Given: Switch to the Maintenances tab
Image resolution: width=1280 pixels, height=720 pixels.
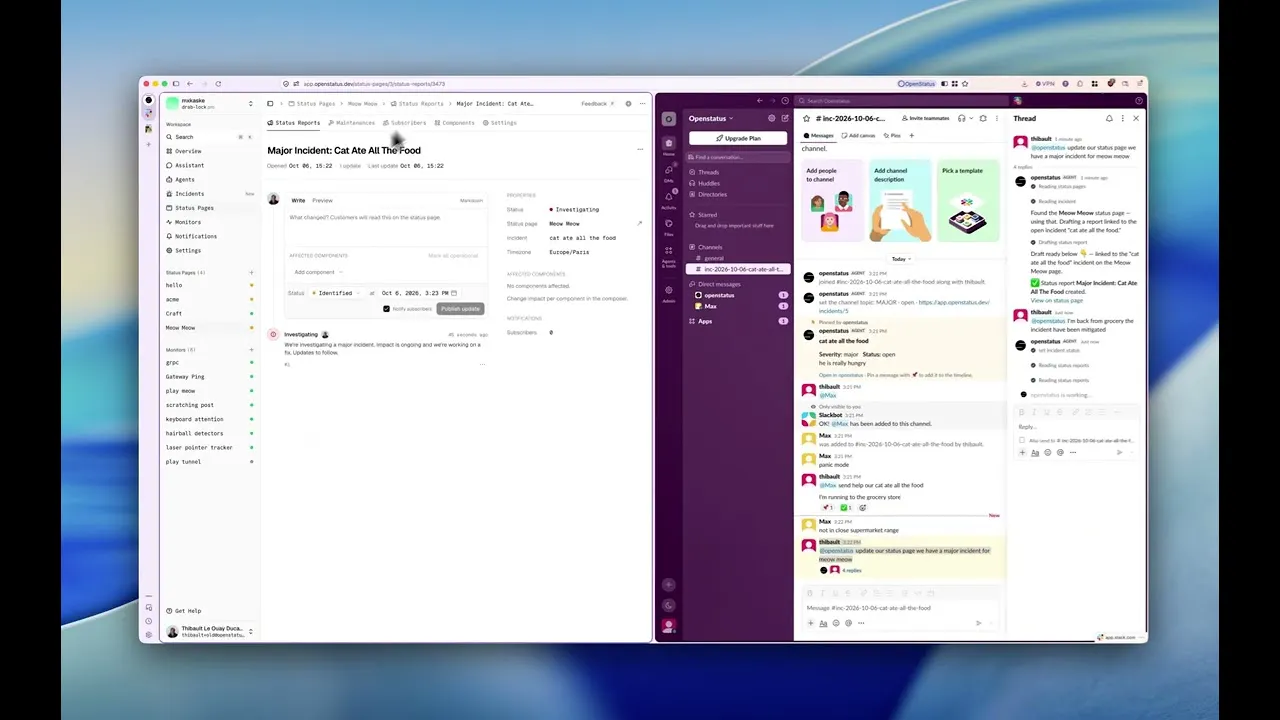Looking at the screenshot, I should click(351, 123).
